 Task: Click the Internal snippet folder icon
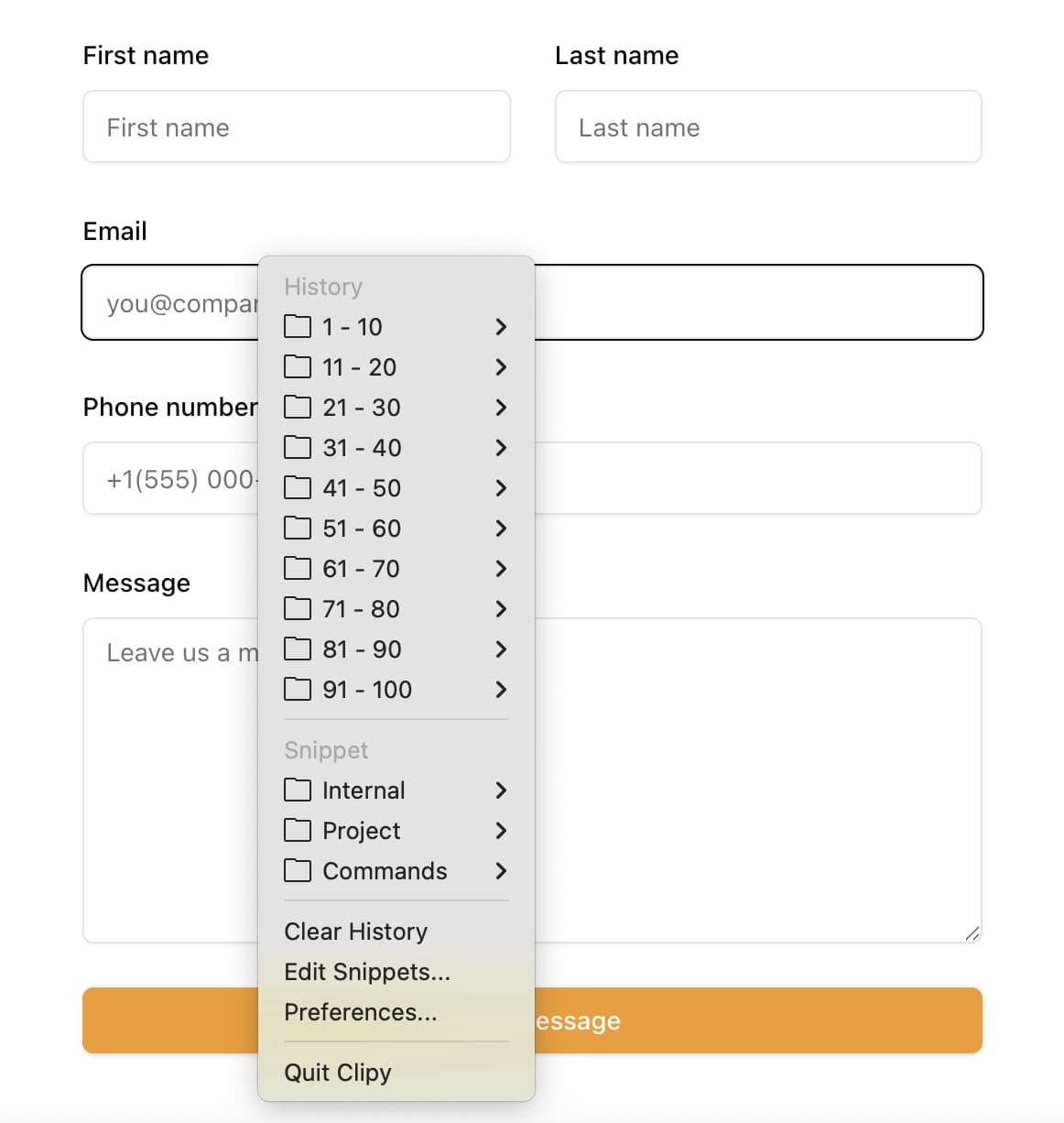click(297, 790)
